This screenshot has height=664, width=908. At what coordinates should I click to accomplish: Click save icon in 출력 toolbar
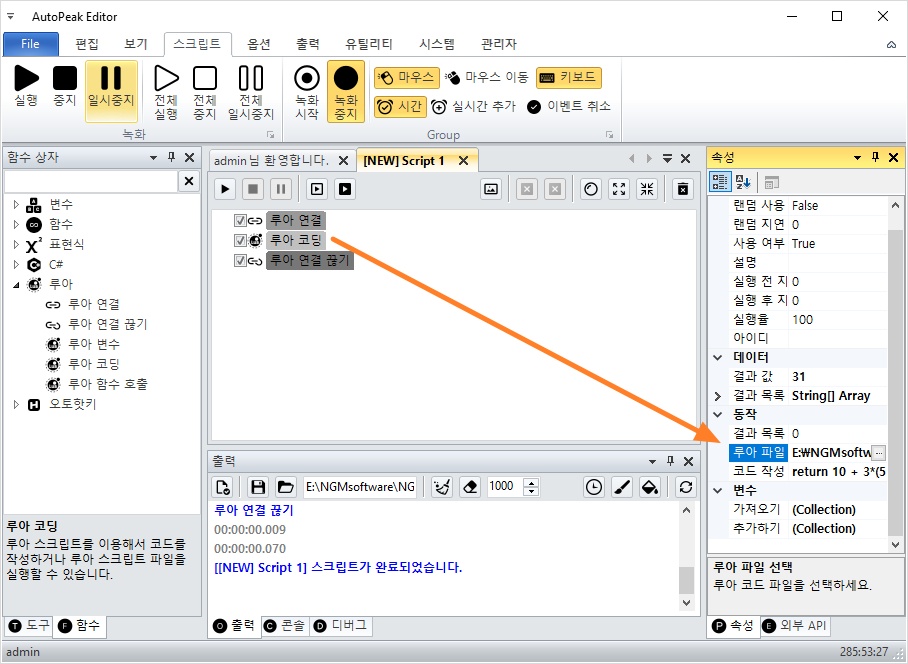tap(258, 487)
